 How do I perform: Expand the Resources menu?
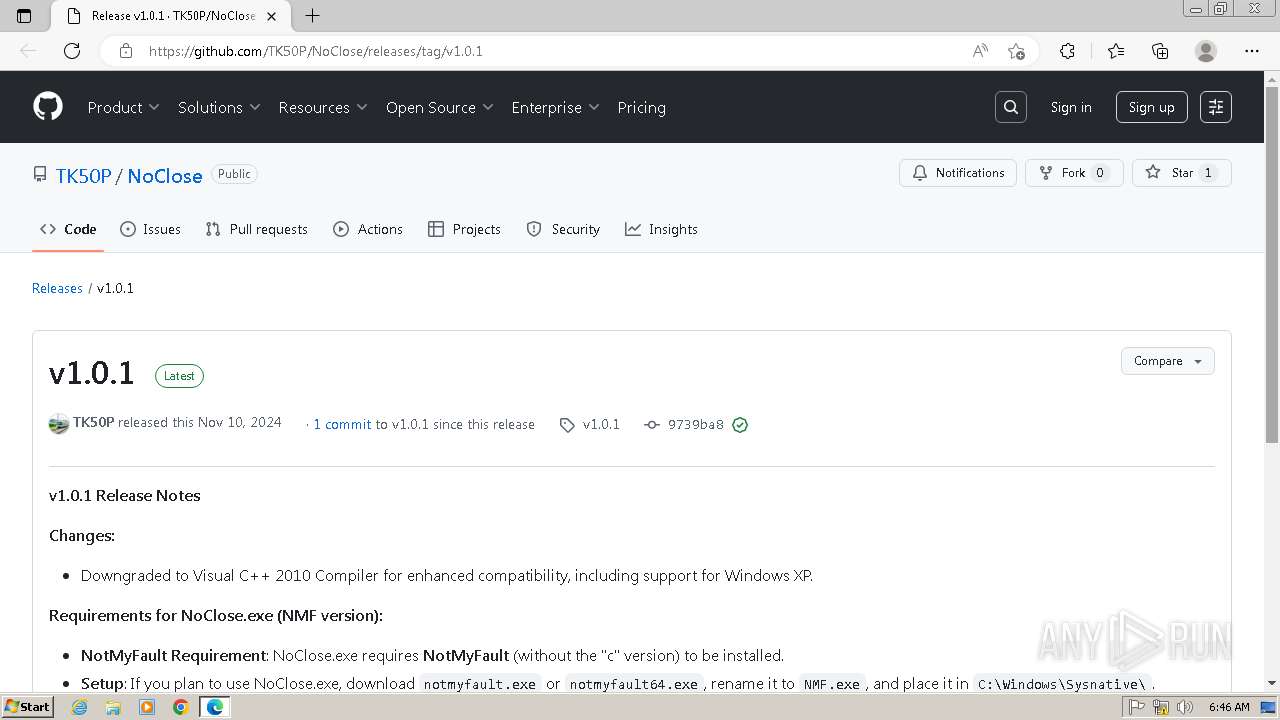[x=323, y=107]
